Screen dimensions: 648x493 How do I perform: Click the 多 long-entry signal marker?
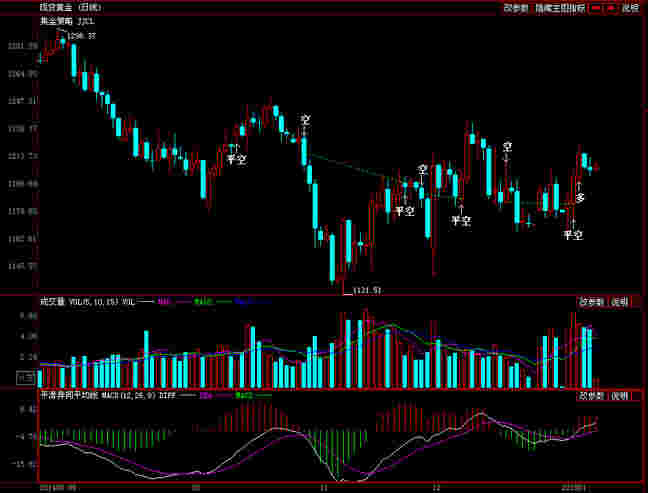coord(580,197)
